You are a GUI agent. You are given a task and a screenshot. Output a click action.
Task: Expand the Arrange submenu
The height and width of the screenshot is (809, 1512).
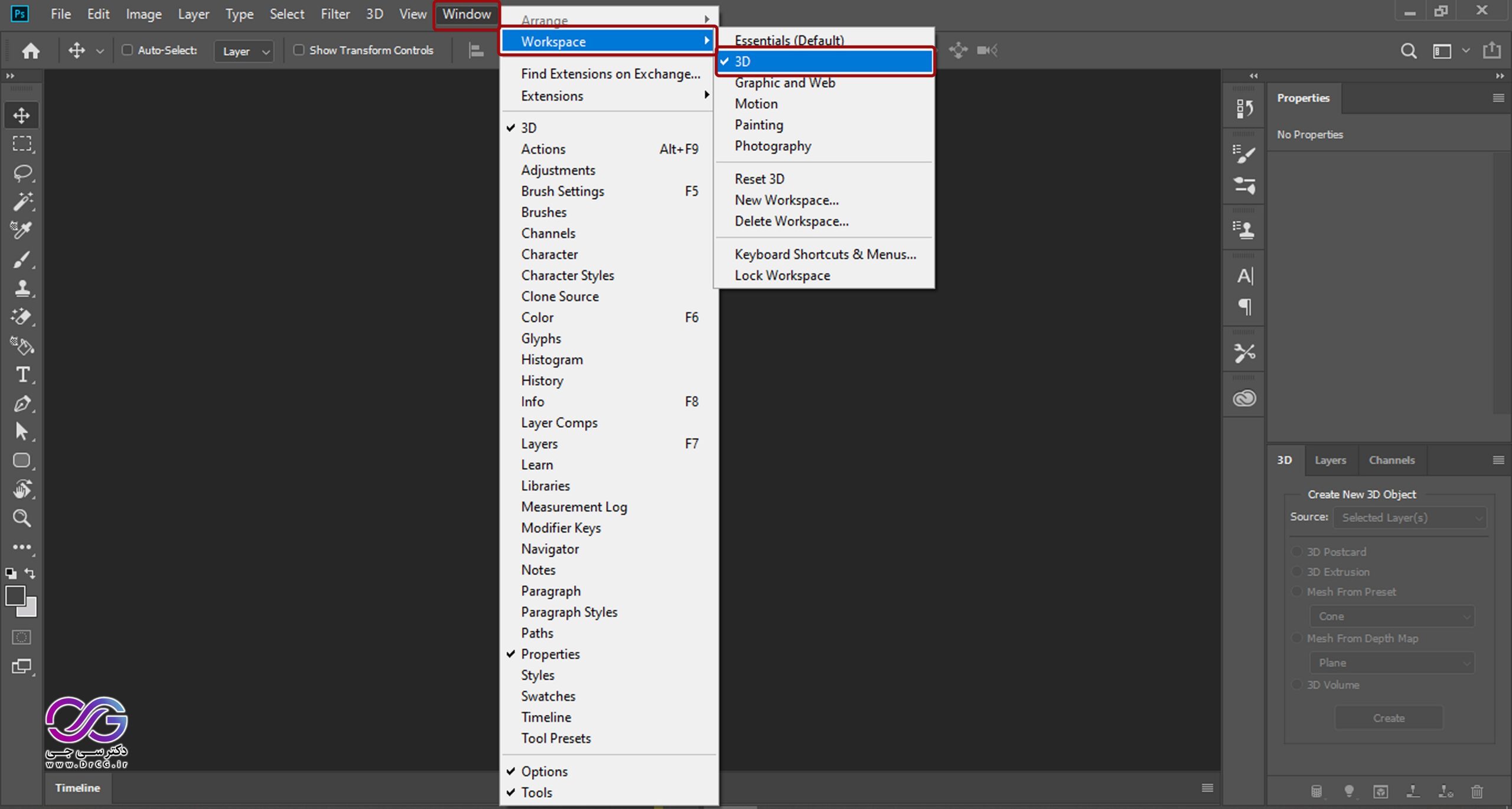click(x=608, y=19)
